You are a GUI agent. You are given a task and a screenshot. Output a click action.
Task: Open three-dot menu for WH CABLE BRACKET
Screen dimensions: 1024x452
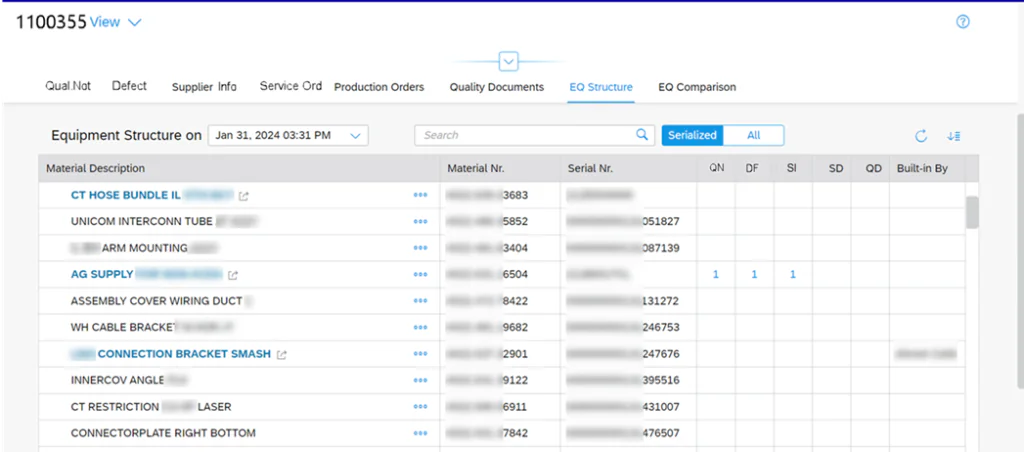(421, 327)
